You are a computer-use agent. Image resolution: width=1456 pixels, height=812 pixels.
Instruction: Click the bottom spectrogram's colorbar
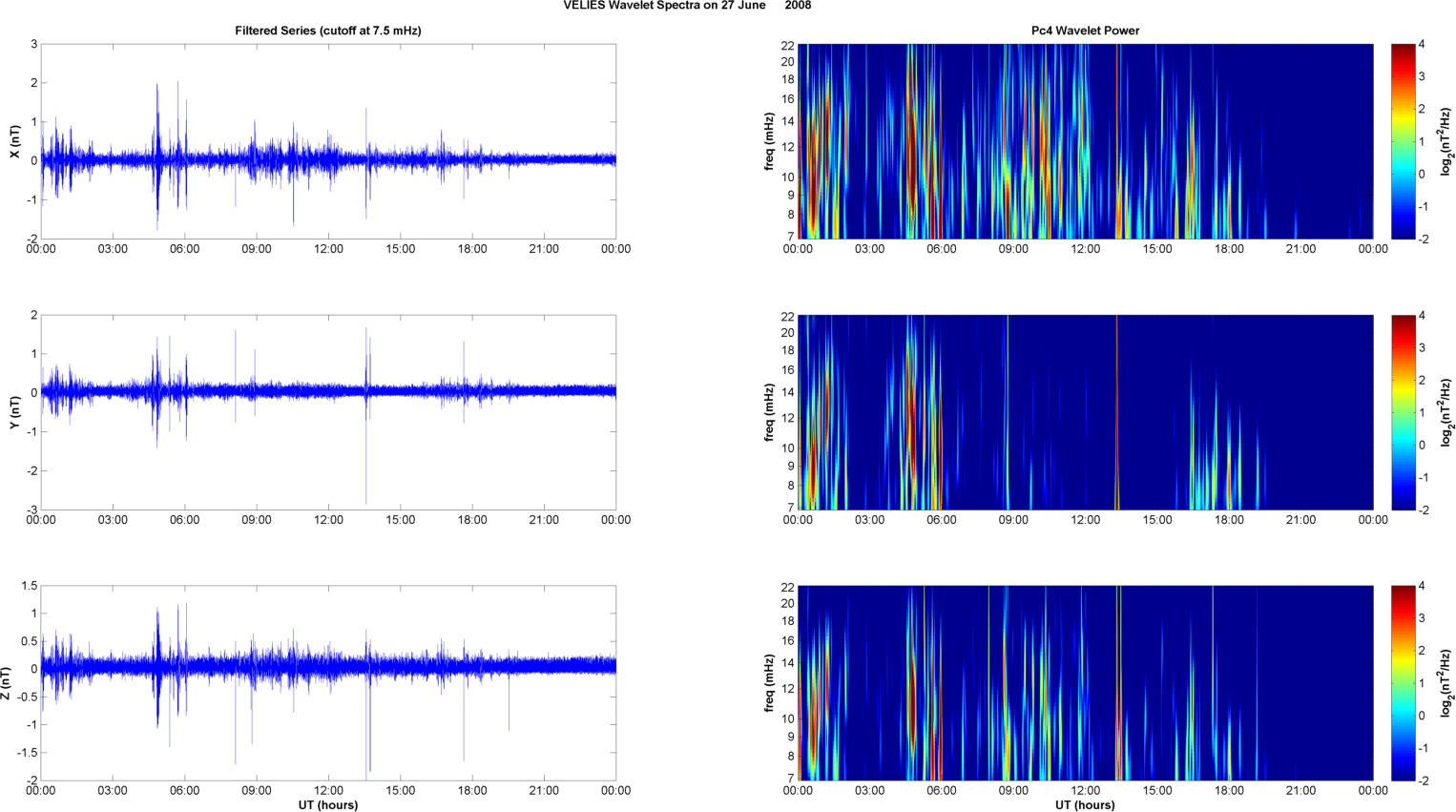tap(1403, 683)
